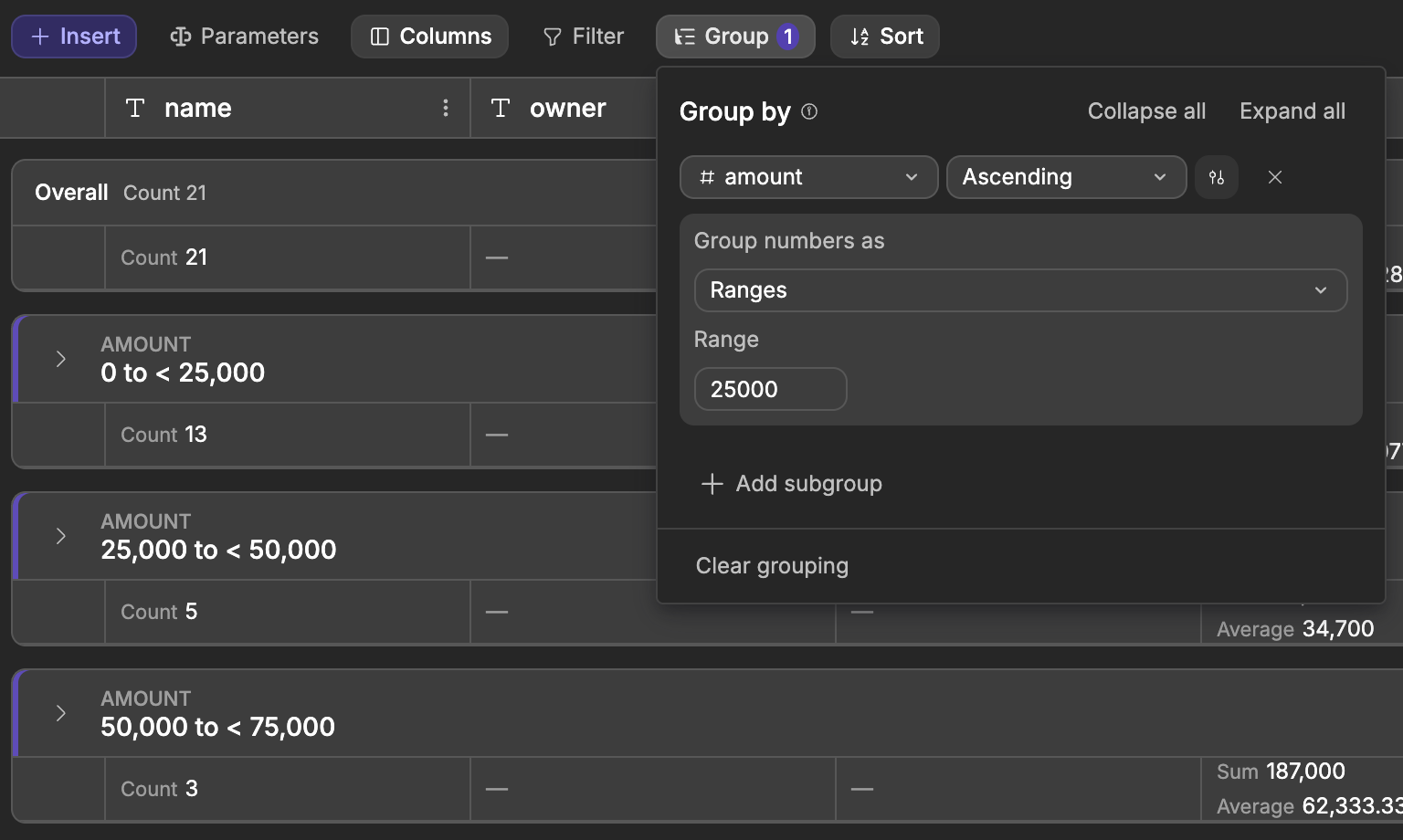Open the Parameters panel
Screen dimensions: 1403x840
click(x=244, y=37)
